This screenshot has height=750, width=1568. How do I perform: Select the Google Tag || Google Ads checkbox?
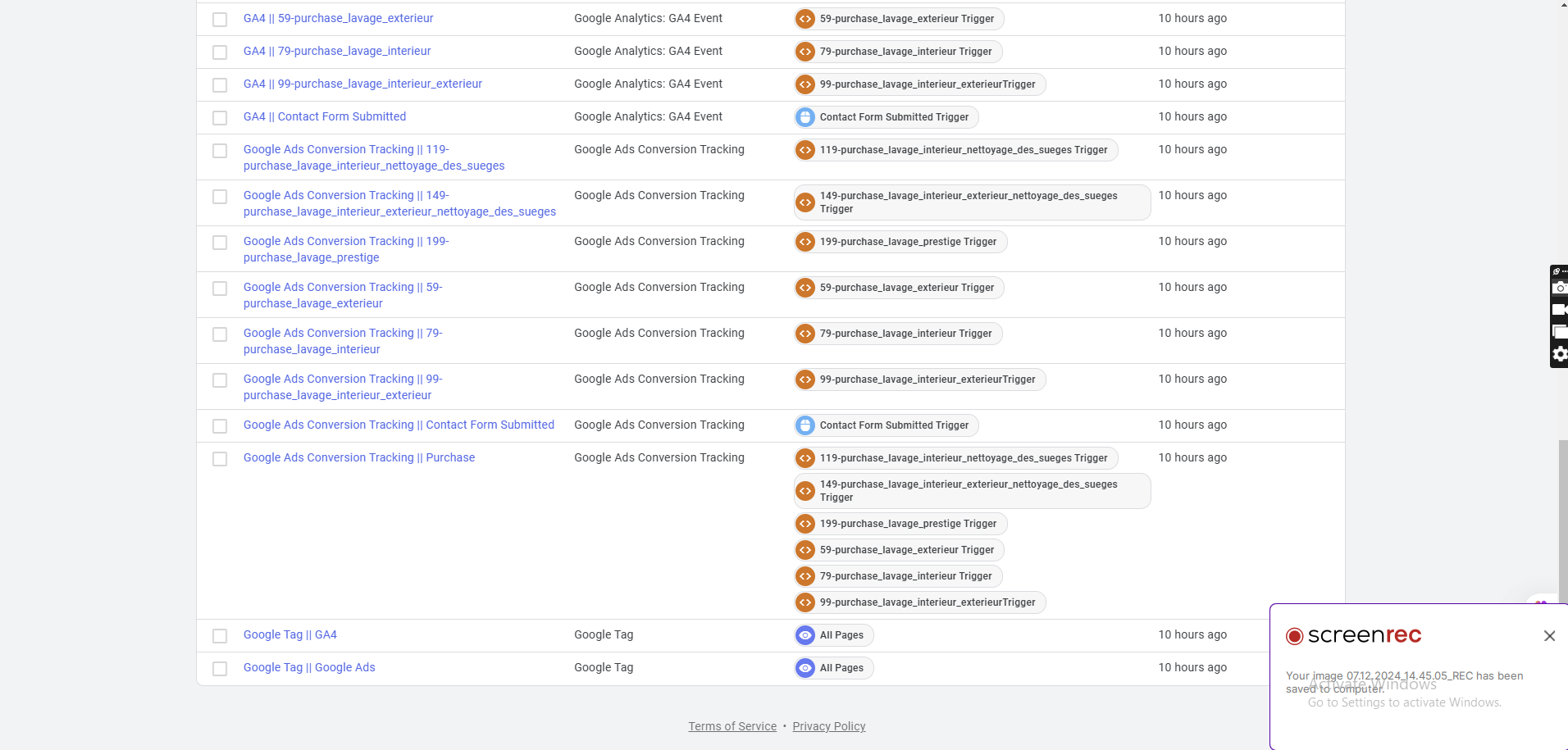220,669
